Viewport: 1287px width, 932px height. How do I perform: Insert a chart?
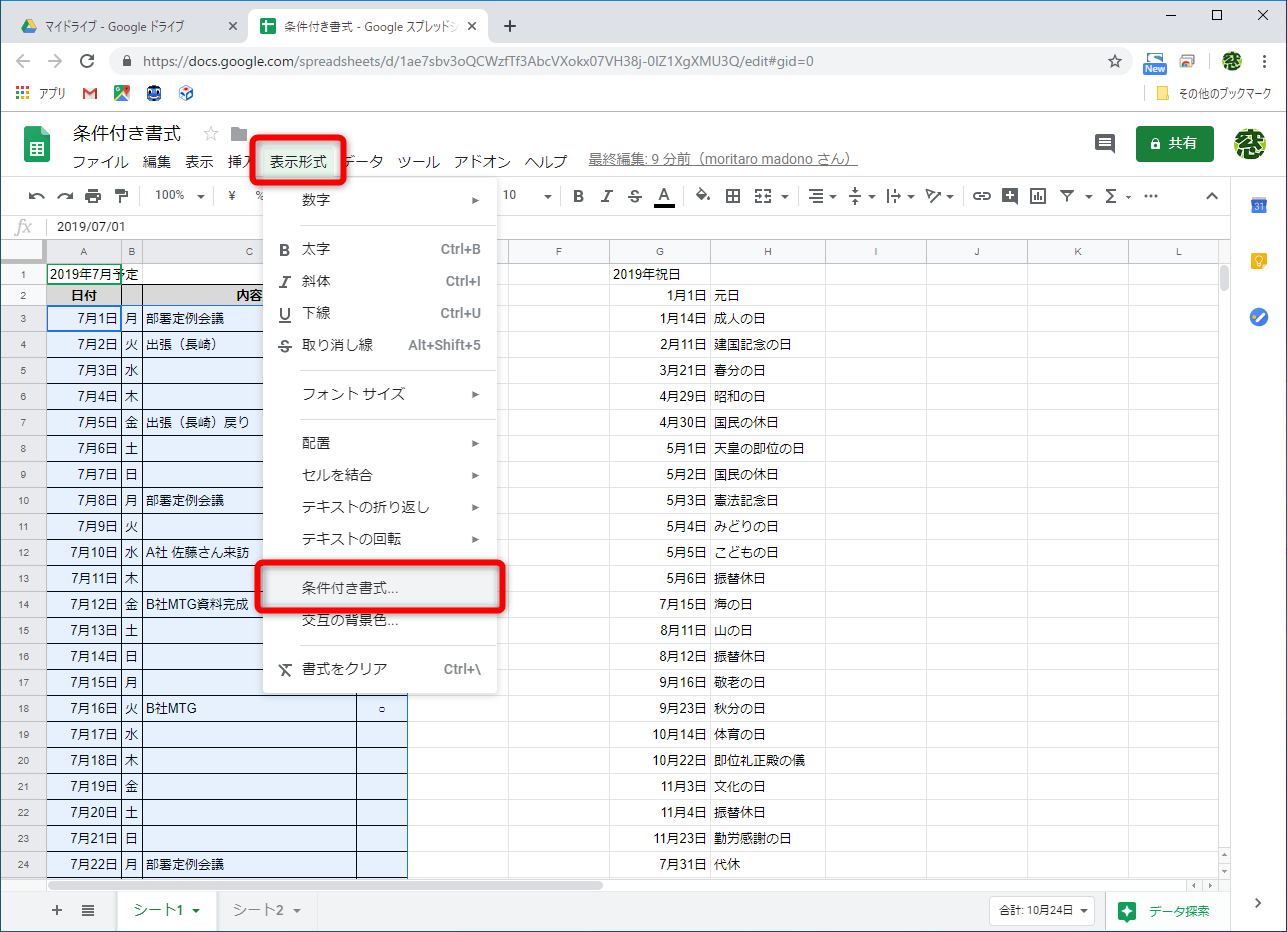coord(1037,196)
